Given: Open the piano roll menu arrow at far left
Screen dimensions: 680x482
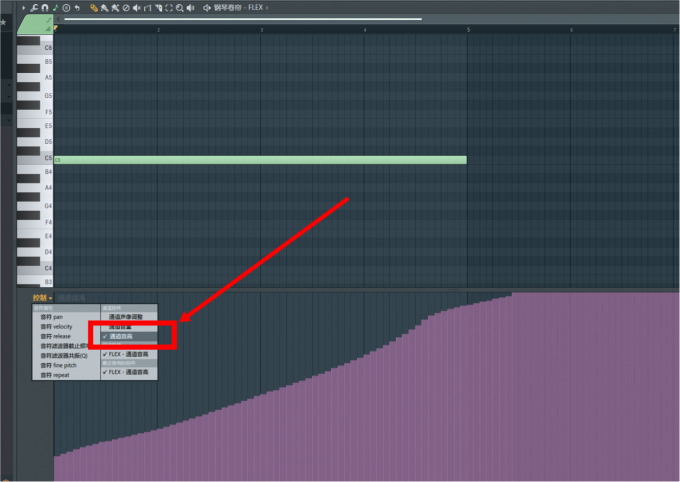Looking at the screenshot, I should 23,7.
